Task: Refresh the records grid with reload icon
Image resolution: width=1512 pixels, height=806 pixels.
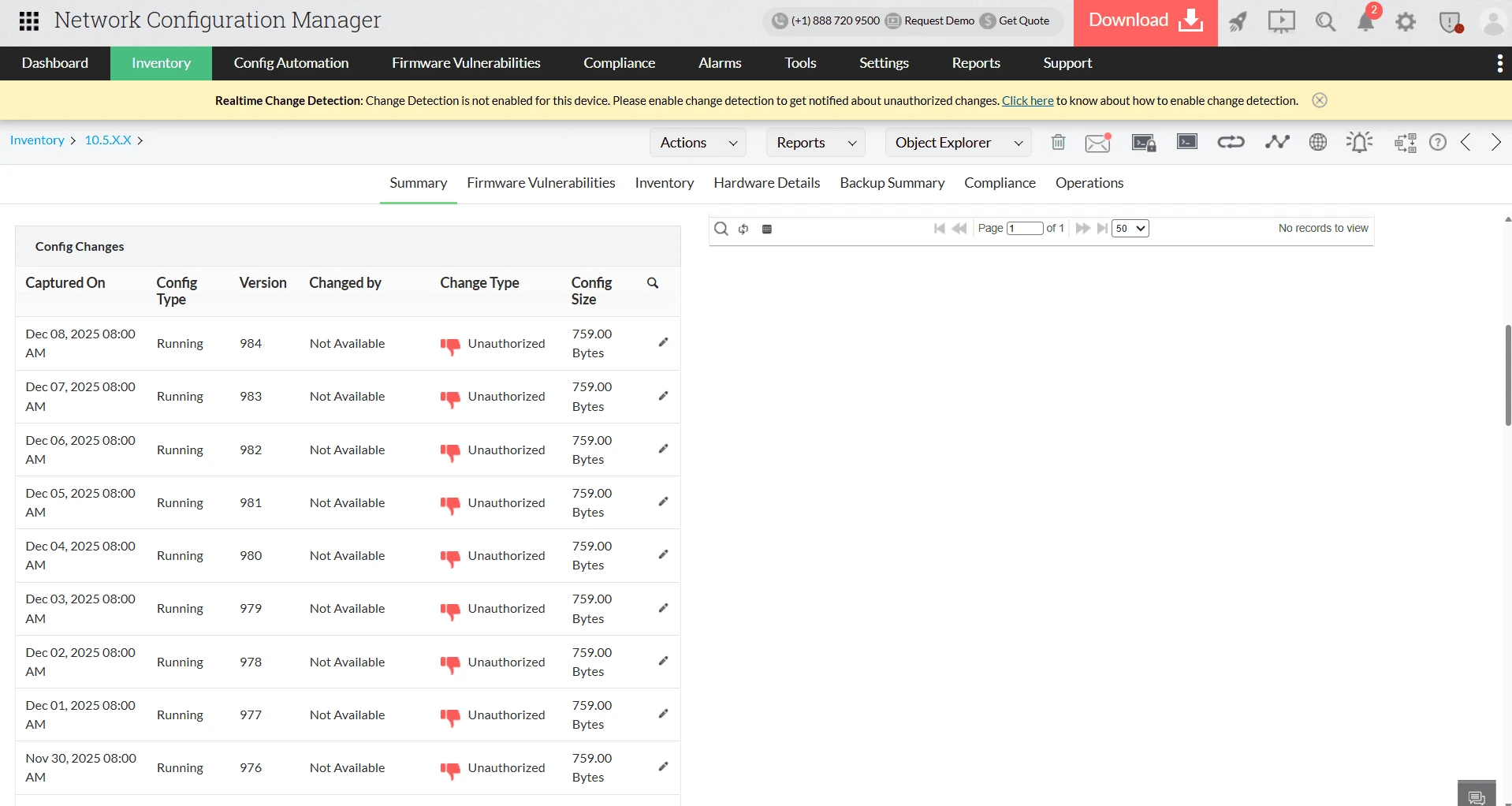Action: coord(743,229)
